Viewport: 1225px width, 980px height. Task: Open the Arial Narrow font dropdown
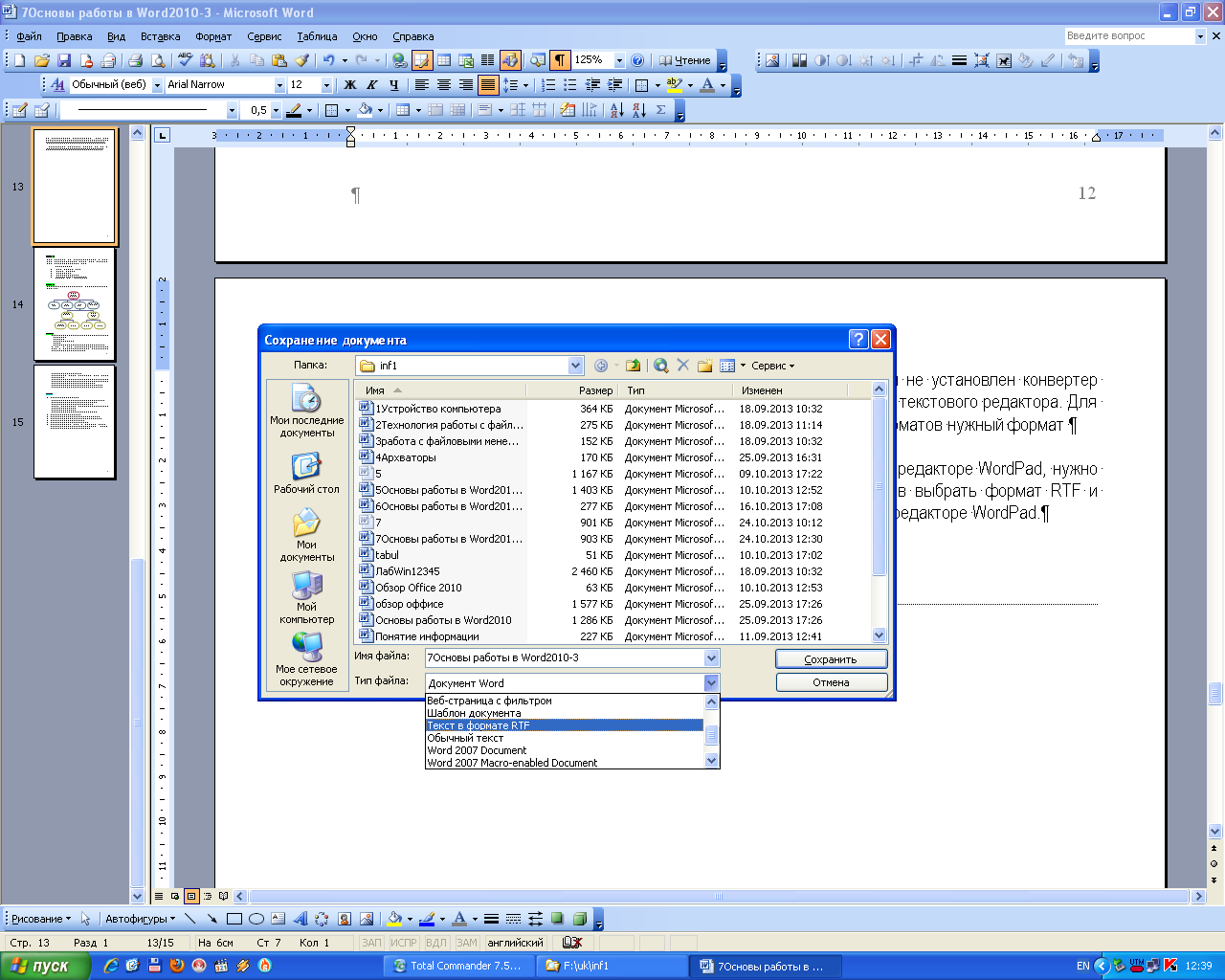279,85
